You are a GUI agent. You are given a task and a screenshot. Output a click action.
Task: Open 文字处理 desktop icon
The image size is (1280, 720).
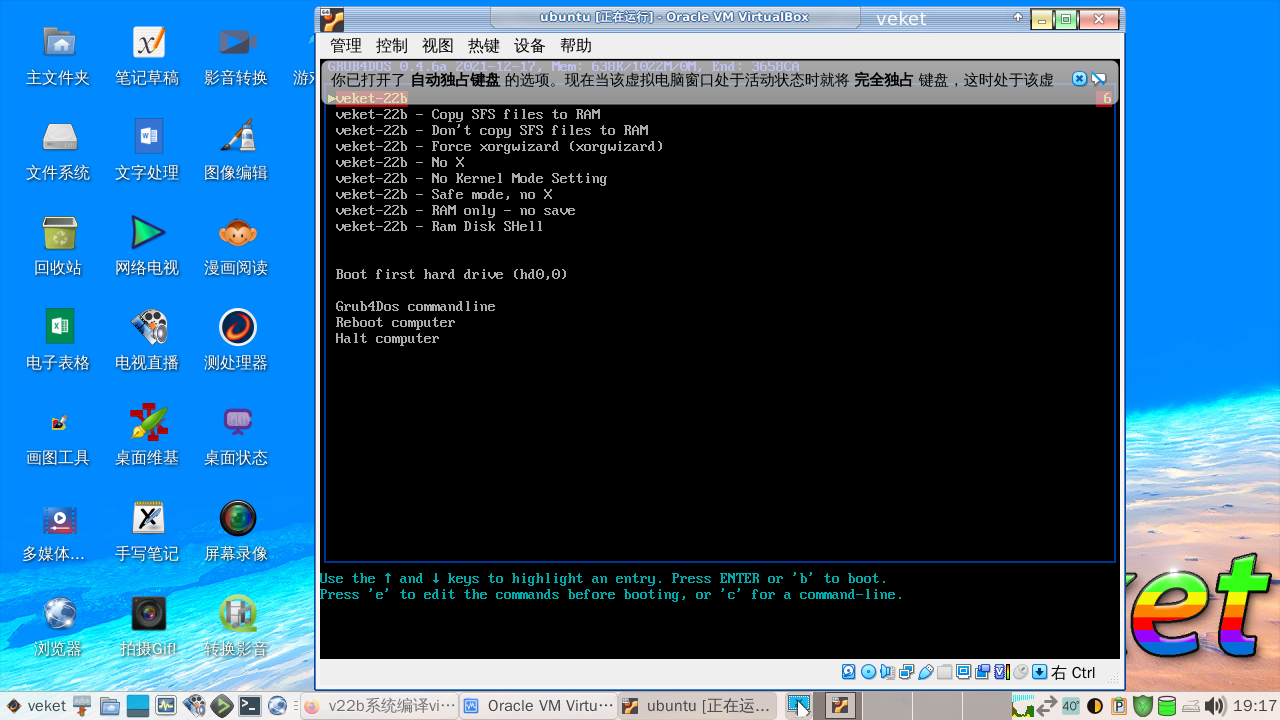coord(147,152)
